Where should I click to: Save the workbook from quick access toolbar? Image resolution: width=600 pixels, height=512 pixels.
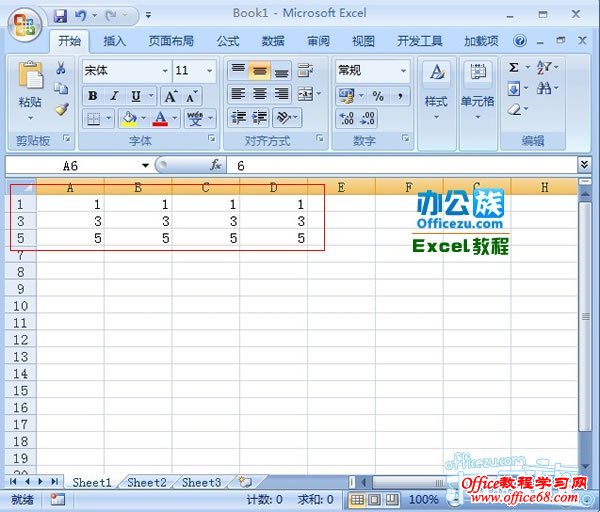point(60,16)
